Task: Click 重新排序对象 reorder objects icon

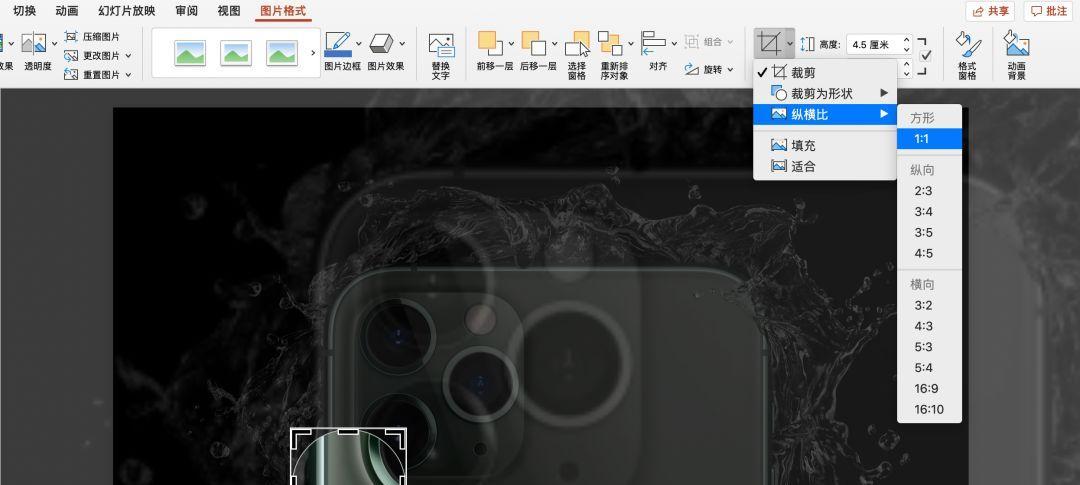Action: tap(610, 43)
